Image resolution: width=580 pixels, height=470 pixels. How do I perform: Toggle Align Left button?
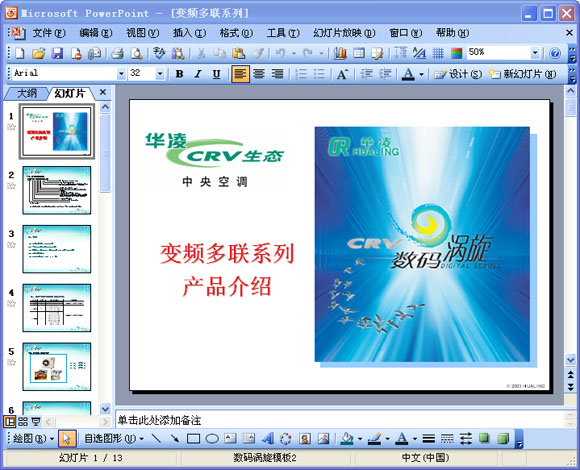(x=240, y=74)
